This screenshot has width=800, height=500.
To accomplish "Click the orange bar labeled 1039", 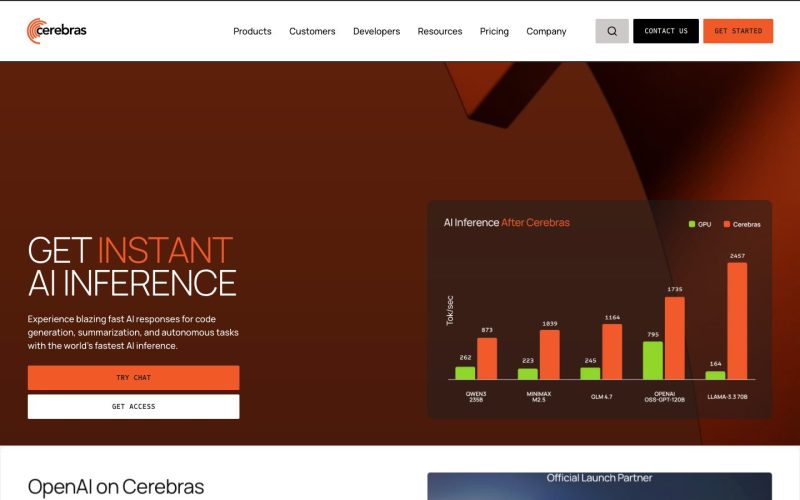I will point(549,355).
